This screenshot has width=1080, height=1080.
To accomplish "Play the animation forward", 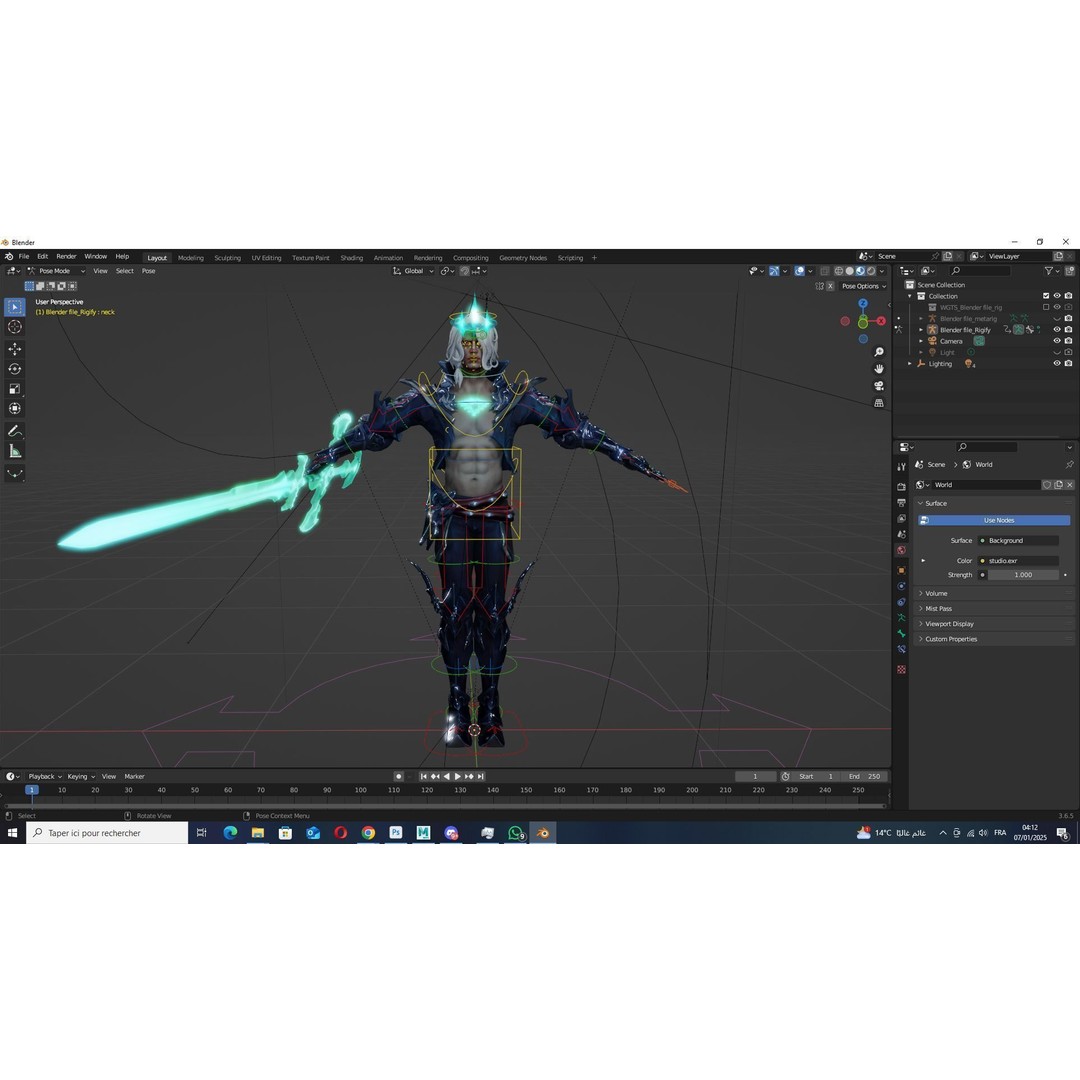I will [458, 776].
